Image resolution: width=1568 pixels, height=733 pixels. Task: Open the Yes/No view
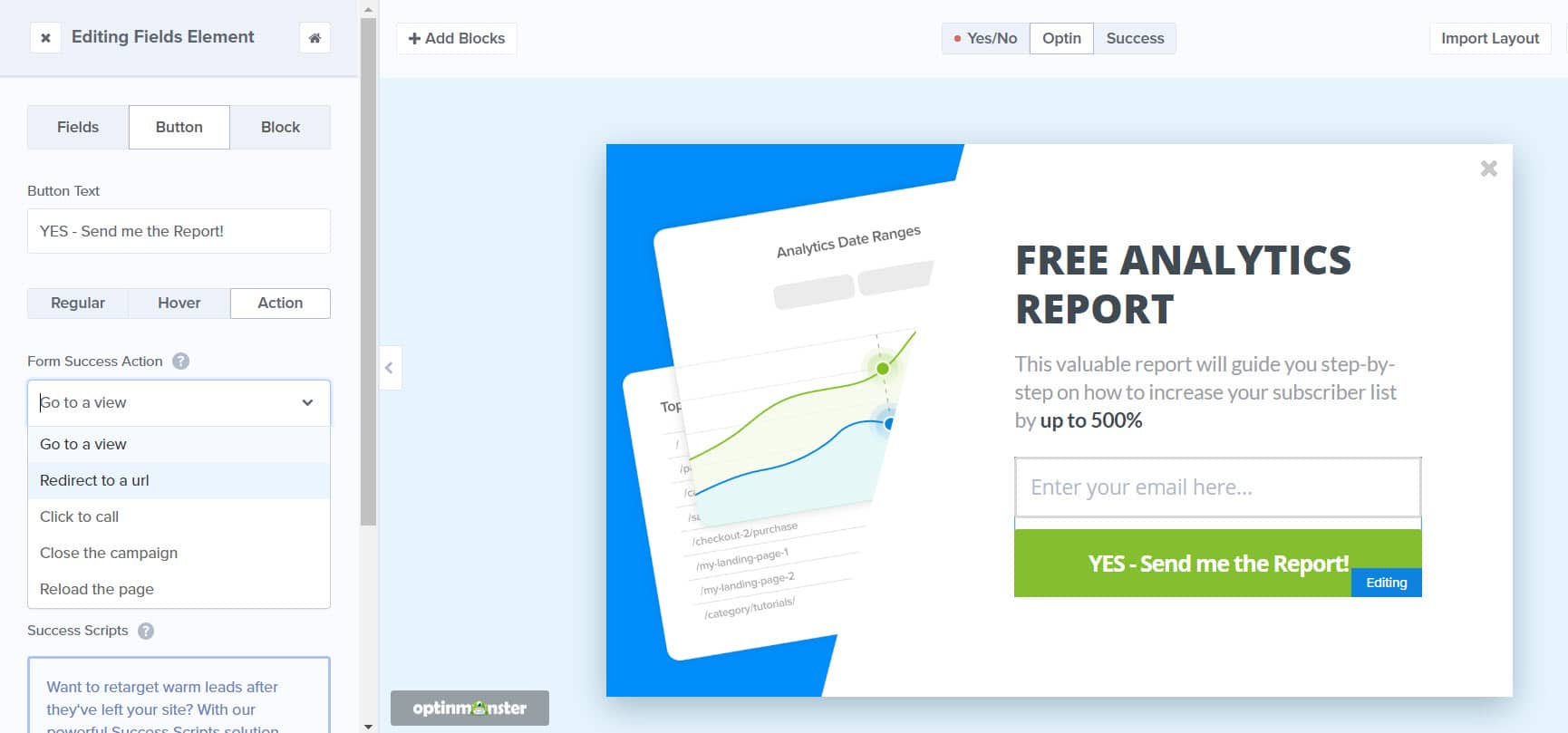click(985, 38)
